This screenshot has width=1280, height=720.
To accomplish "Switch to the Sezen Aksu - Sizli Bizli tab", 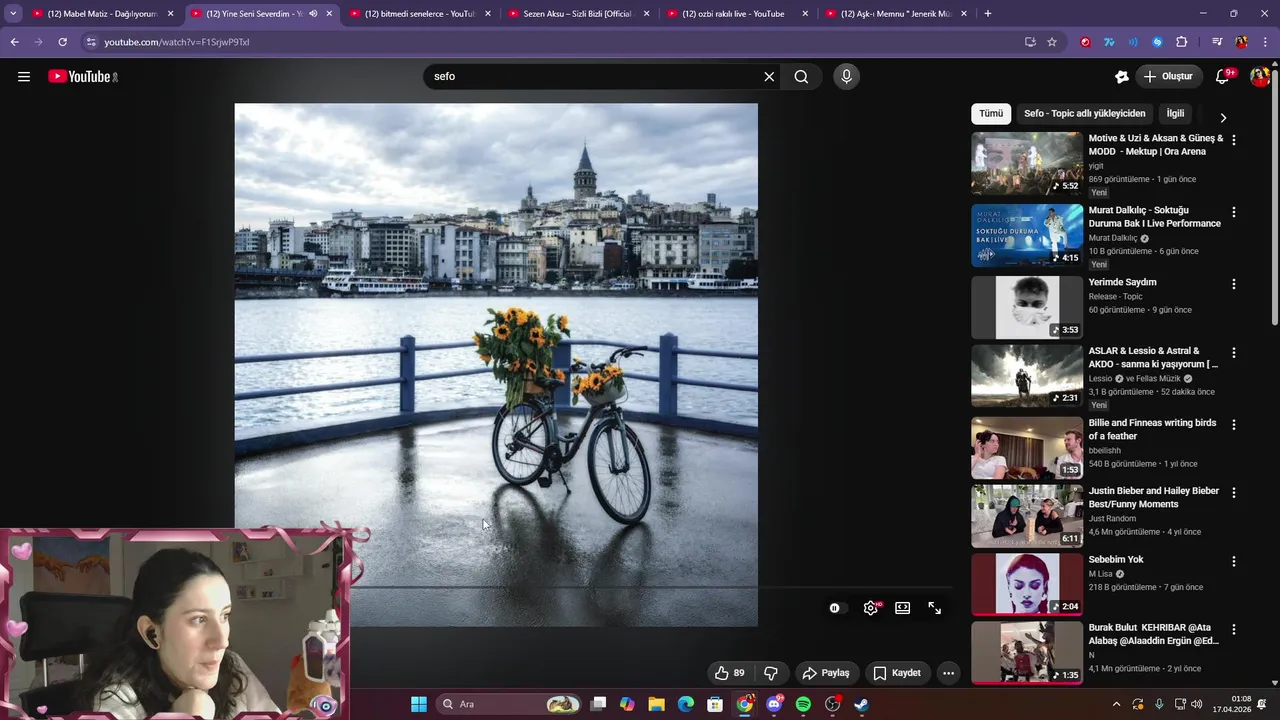I will (578, 14).
